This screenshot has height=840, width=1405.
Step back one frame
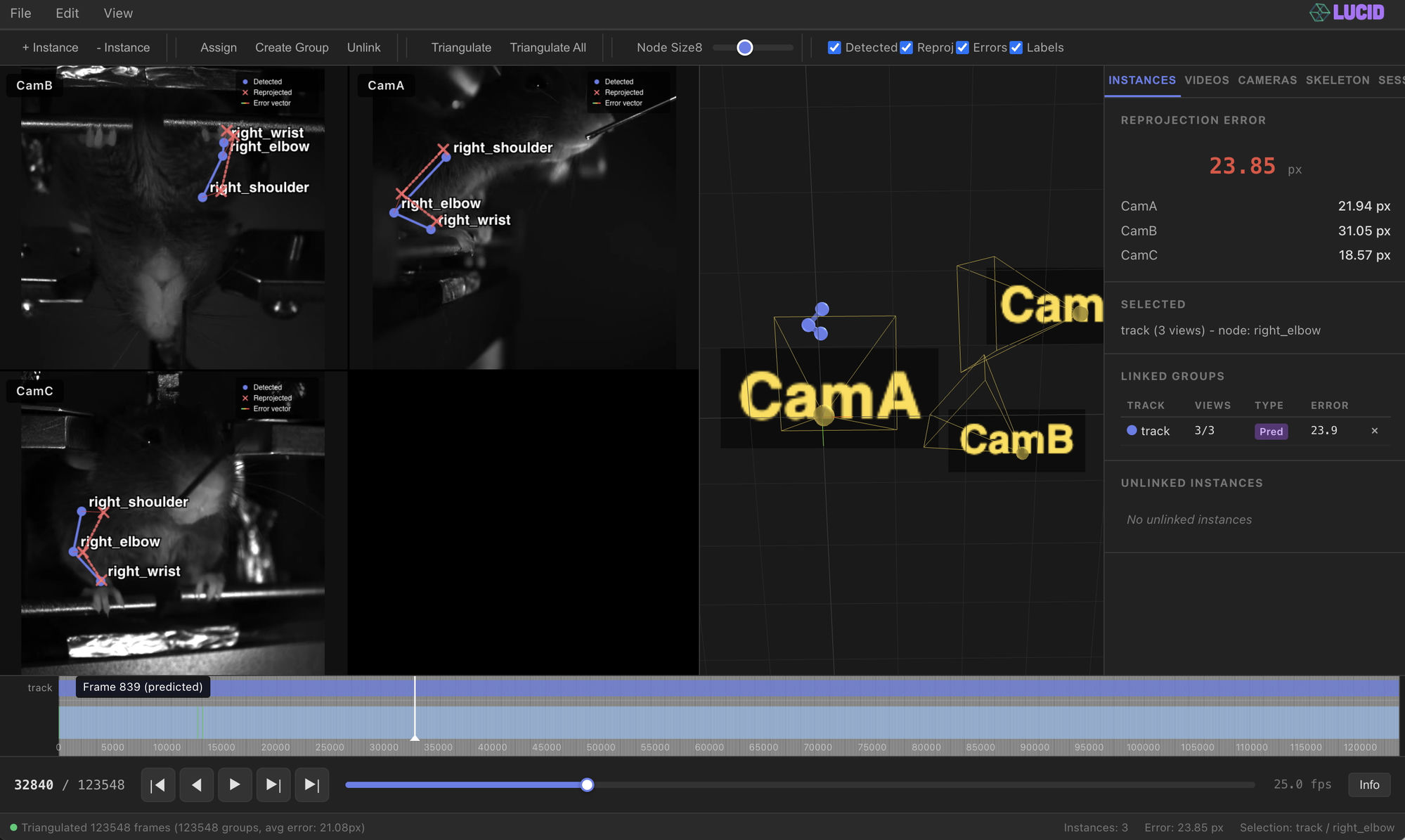196,784
